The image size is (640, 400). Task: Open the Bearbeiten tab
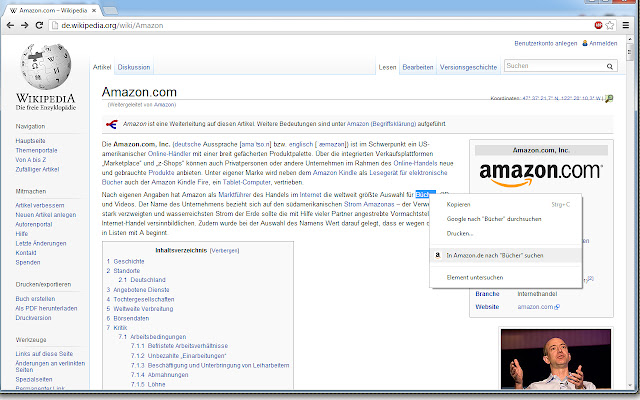point(418,67)
